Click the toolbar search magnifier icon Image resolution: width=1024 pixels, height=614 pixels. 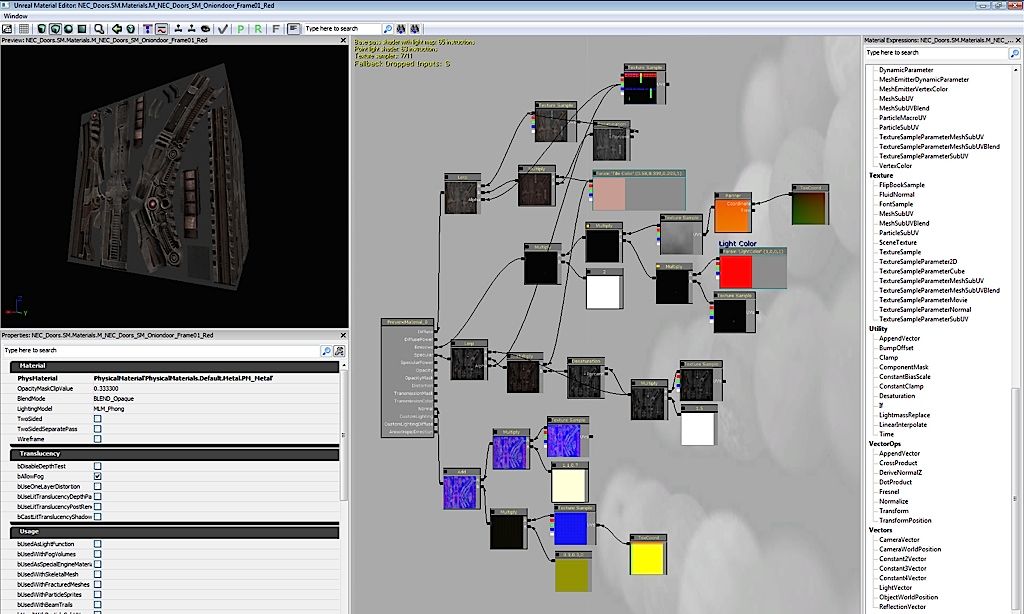point(388,29)
